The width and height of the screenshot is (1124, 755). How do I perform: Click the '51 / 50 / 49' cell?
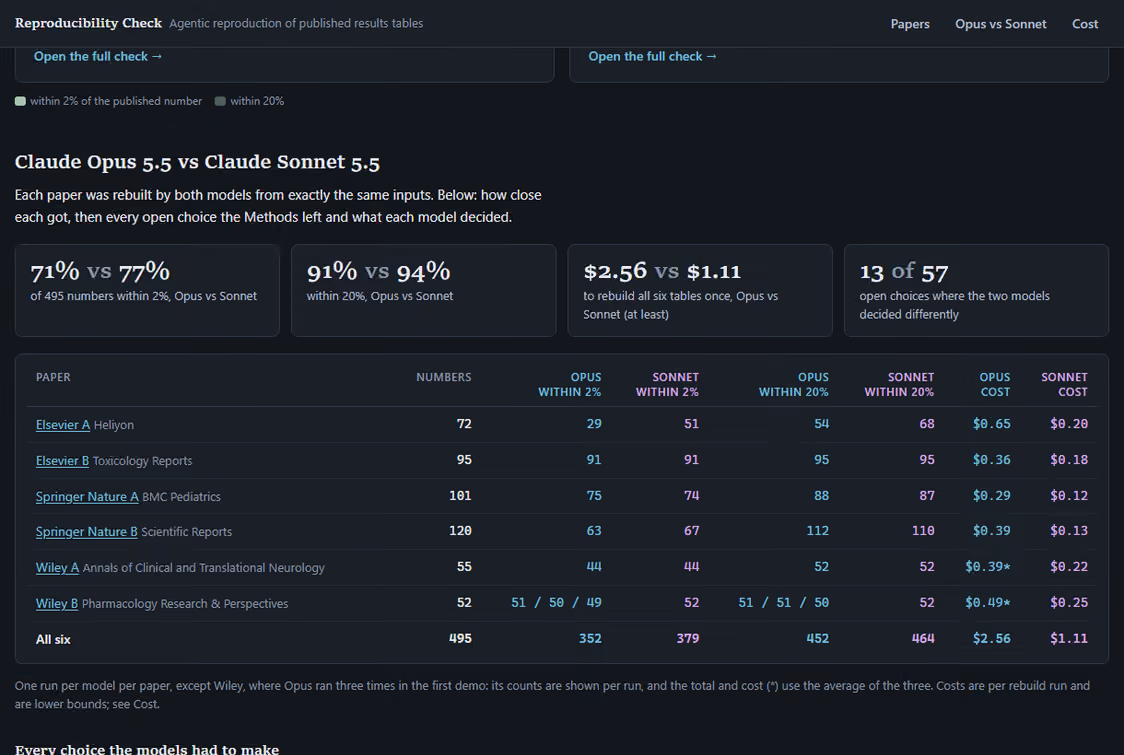[x=556, y=602]
